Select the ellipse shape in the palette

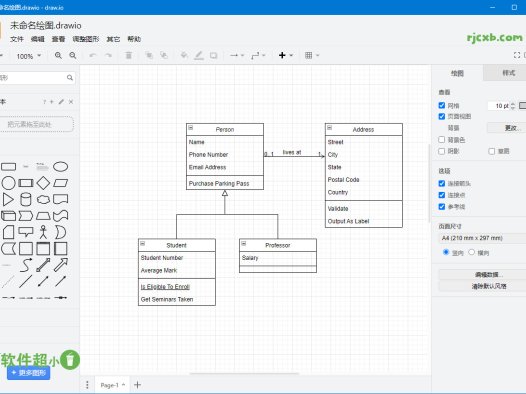point(60,167)
